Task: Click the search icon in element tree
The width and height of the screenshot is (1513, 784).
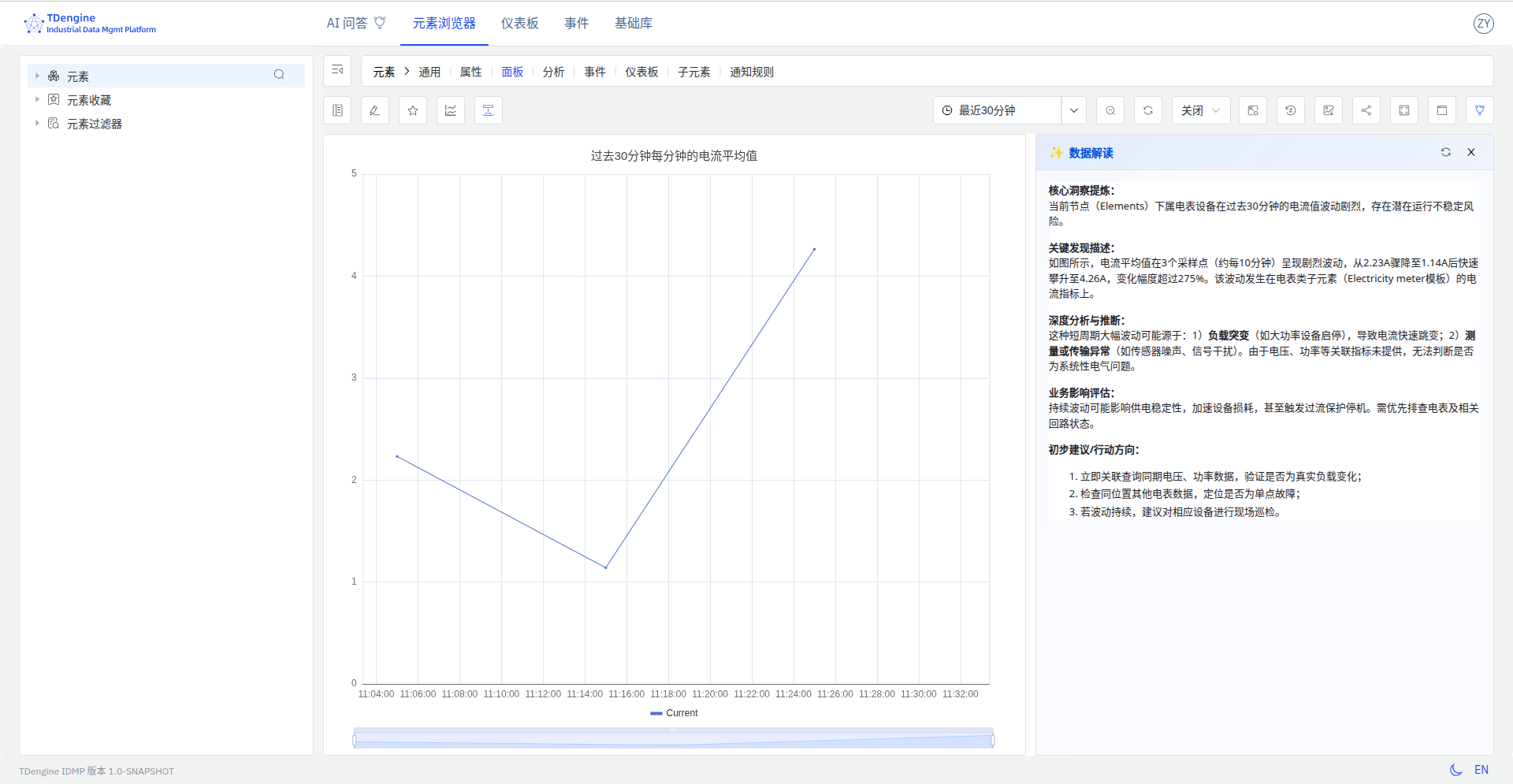Action: (279, 75)
